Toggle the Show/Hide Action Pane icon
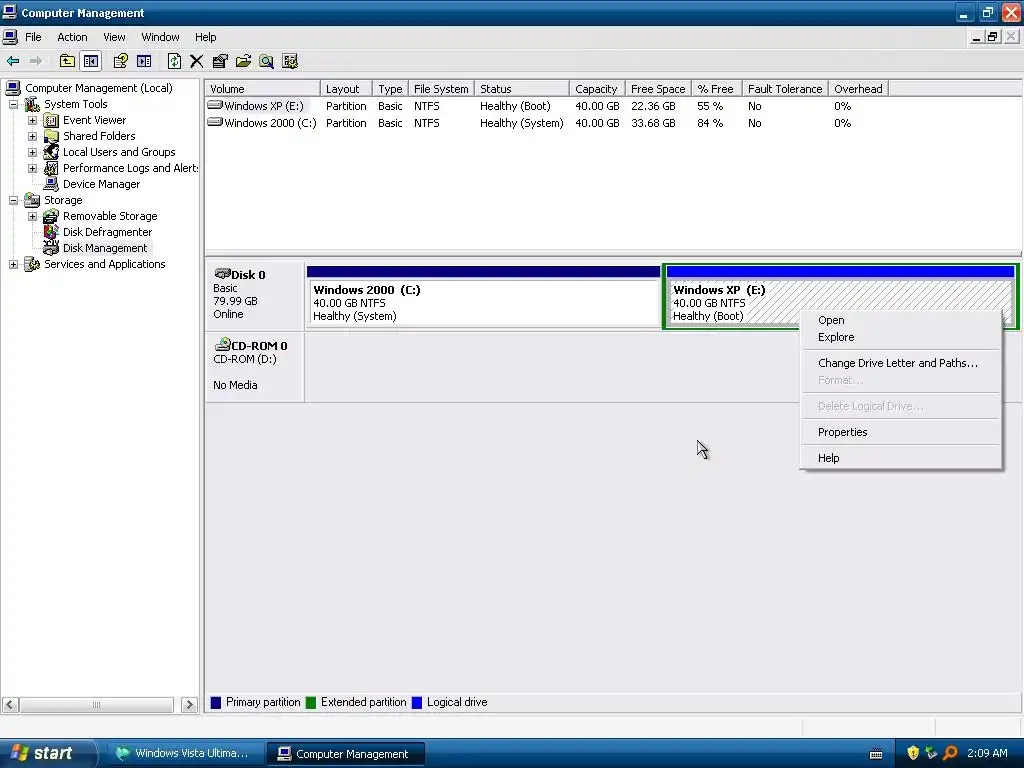The width and height of the screenshot is (1024, 768). point(144,61)
